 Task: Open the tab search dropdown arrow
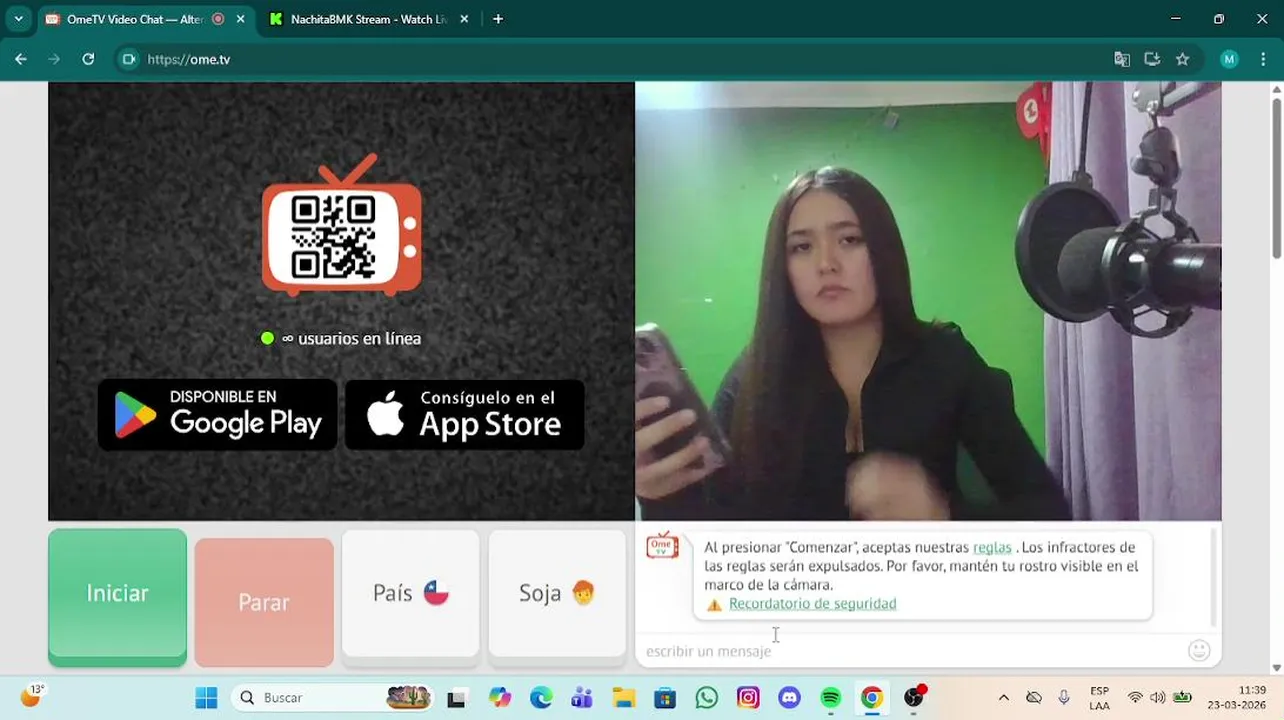18,19
